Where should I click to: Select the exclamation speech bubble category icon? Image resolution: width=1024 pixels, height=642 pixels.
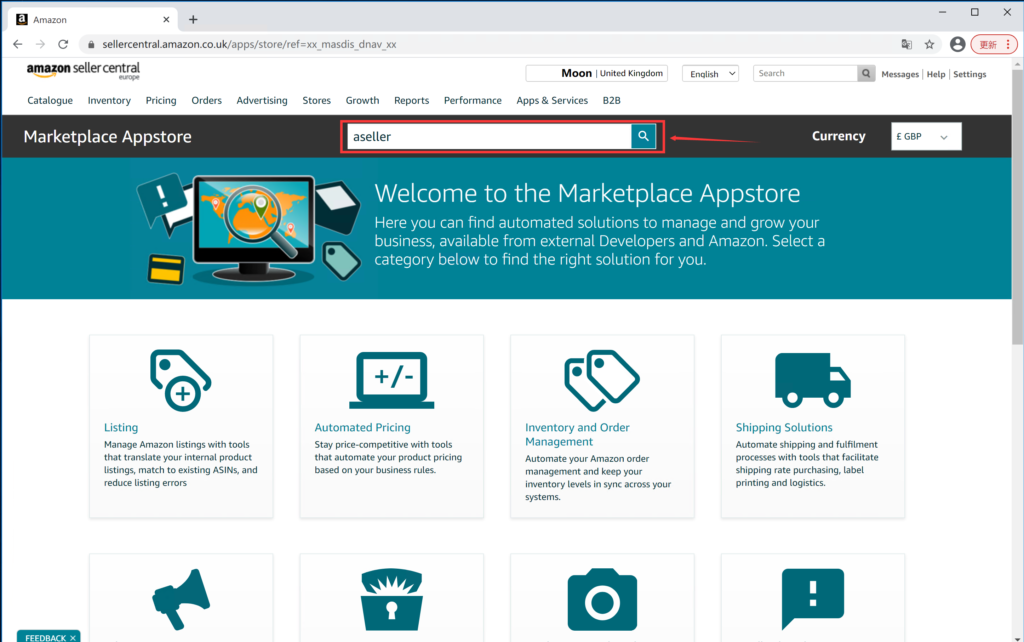click(812, 600)
